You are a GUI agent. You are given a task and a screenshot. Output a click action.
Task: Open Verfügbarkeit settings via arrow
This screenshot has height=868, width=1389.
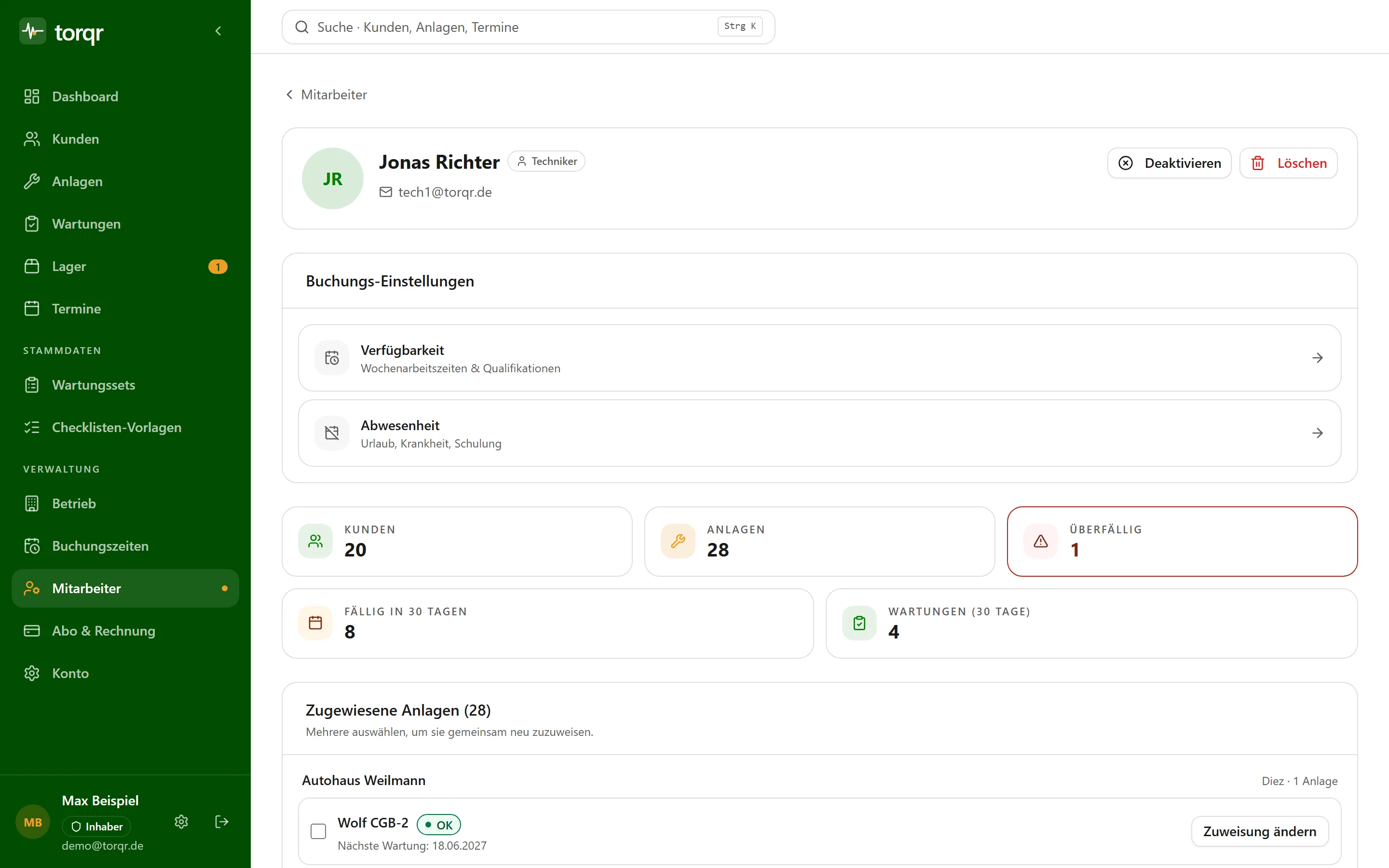(1317, 358)
